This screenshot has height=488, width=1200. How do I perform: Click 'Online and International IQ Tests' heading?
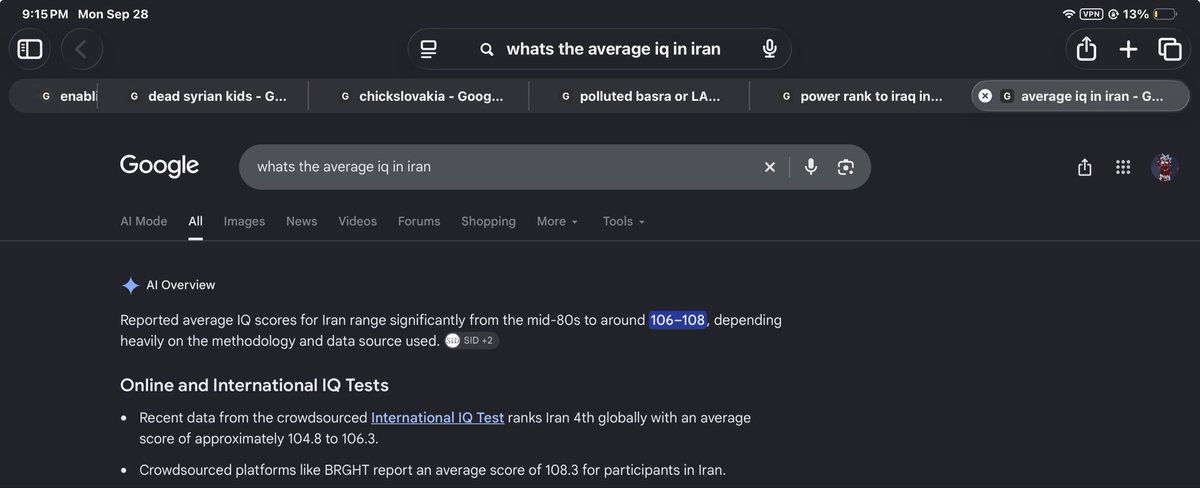254,385
